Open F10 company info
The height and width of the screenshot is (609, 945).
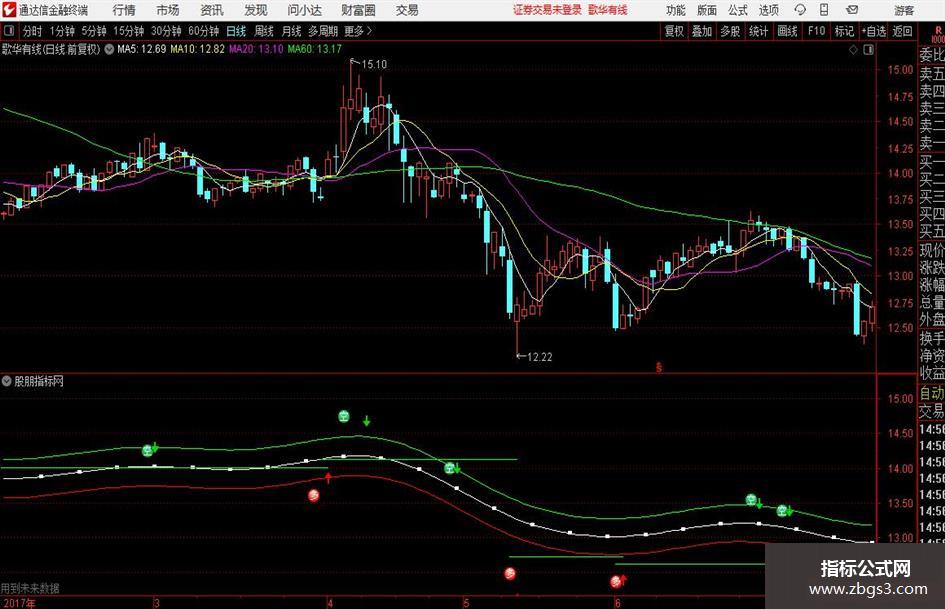(817, 31)
